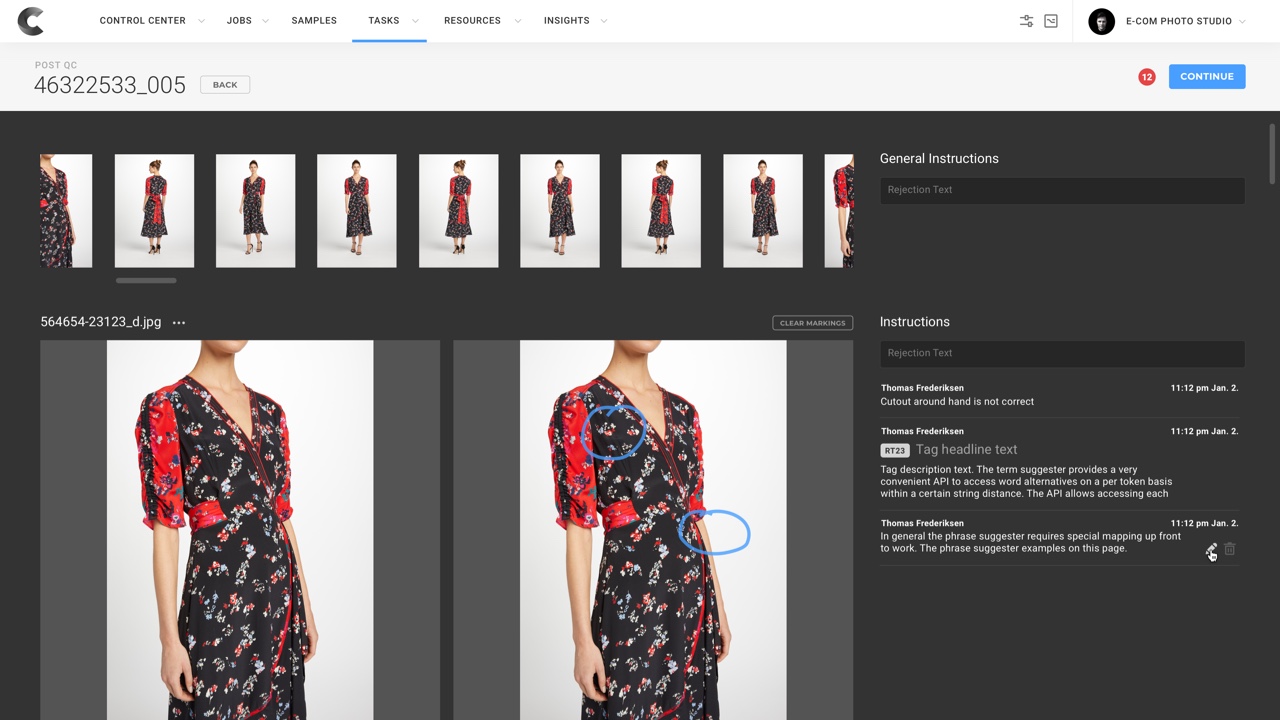Viewport: 1280px width, 720px height.
Task: Click the red 12 notification badge
Action: coord(1146,77)
